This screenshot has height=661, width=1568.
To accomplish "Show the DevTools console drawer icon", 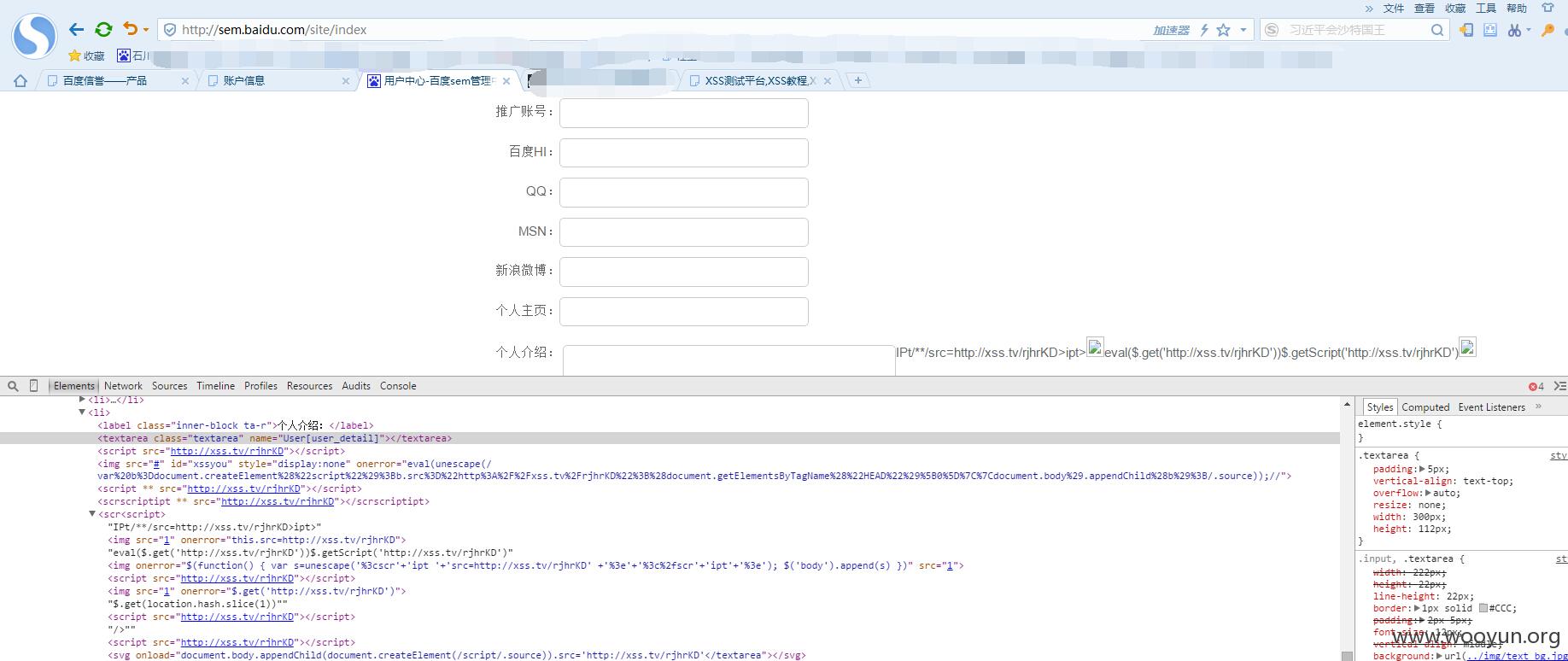I will pos(1559,386).
